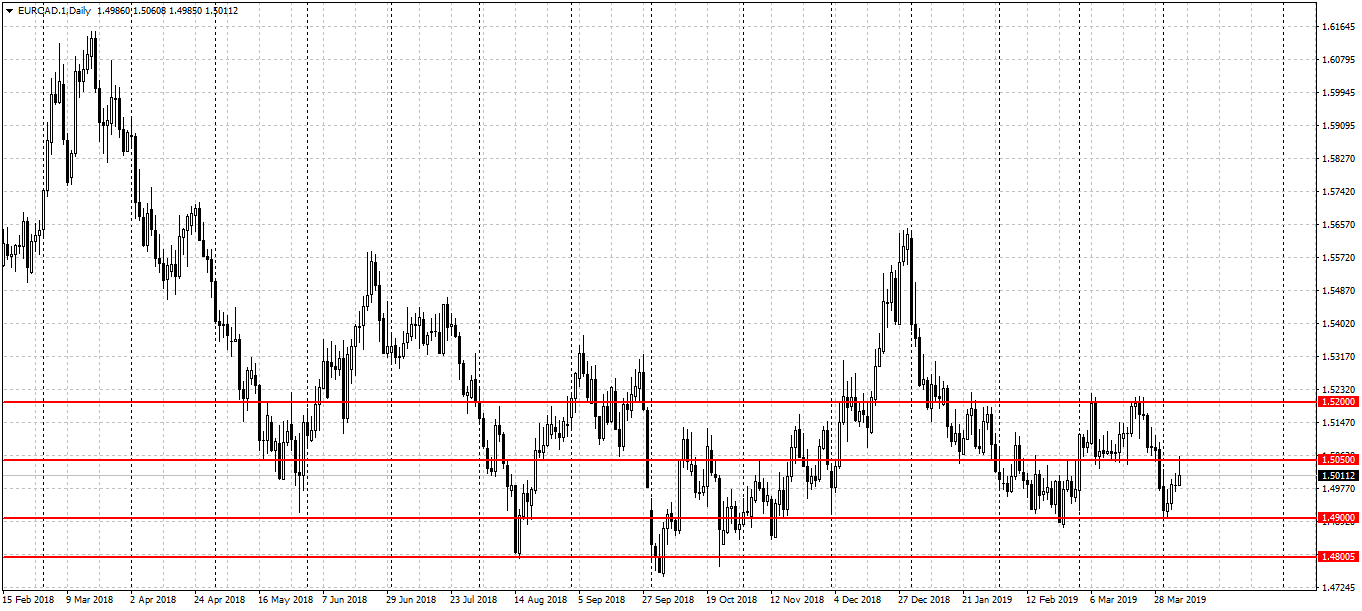
Task: Select the red horizontal line at 1.49000
Action: coord(658,518)
